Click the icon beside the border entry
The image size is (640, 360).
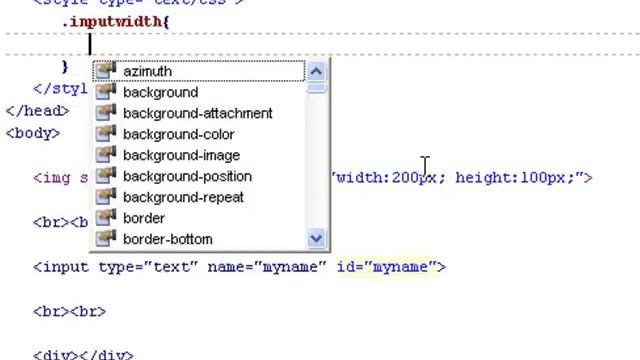click(x=106, y=218)
